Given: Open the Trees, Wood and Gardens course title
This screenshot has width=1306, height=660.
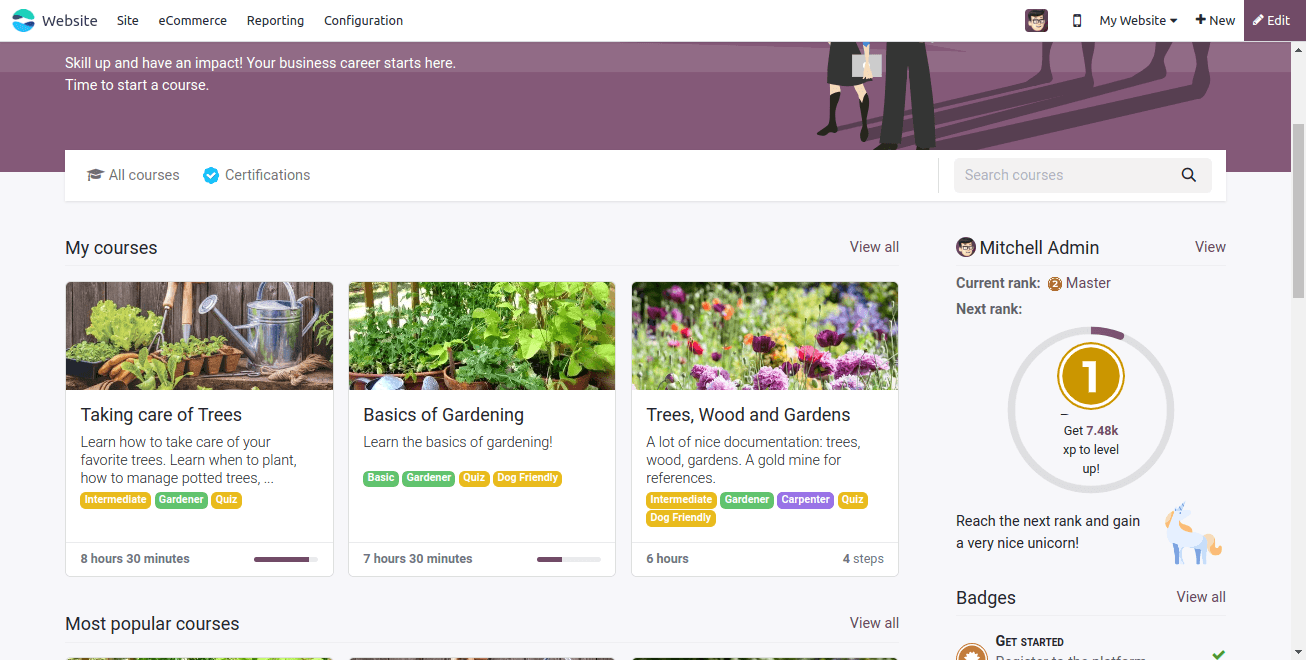Looking at the screenshot, I should coord(748,415).
